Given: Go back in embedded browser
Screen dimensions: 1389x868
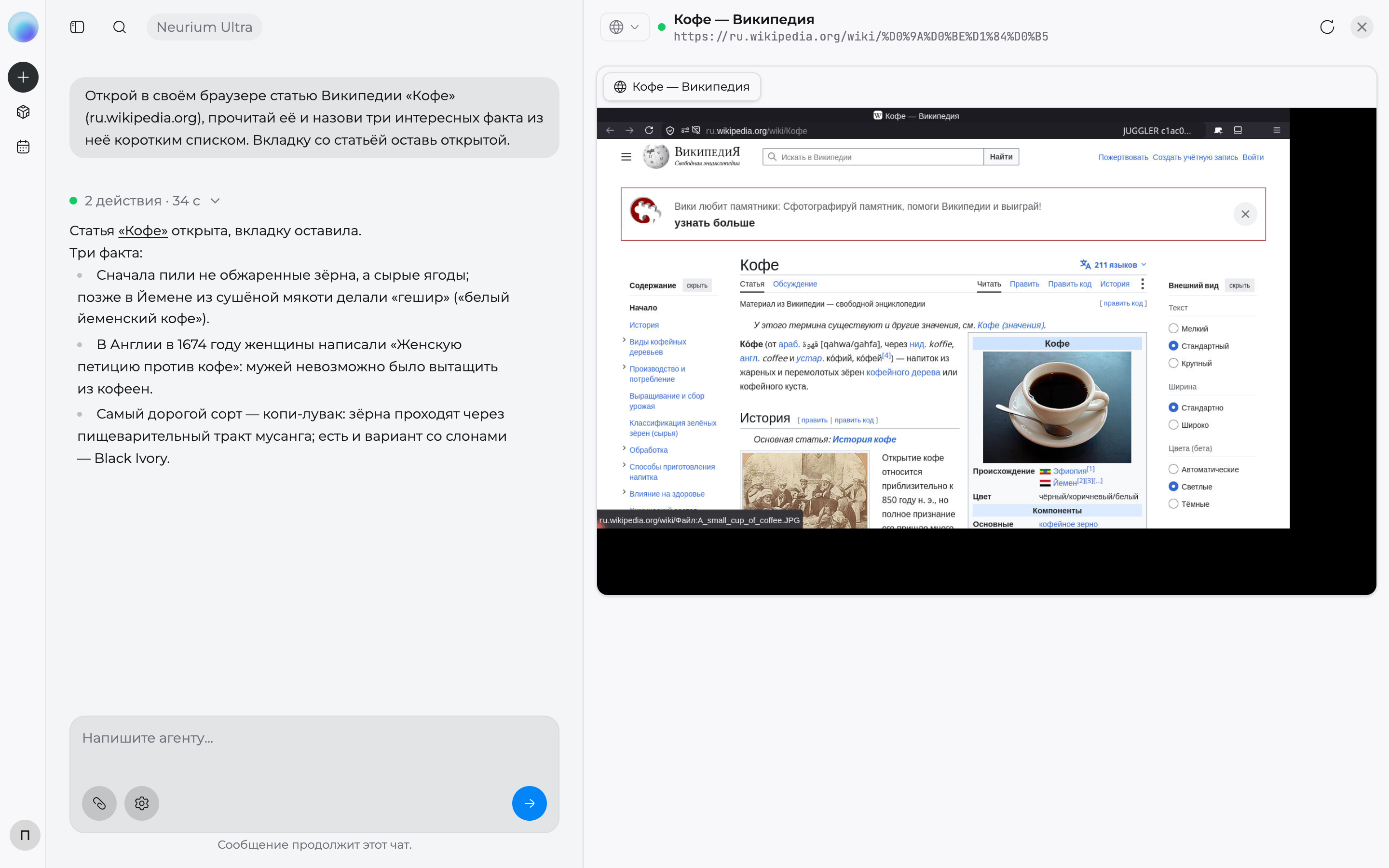Looking at the screenshot, I should click(610, 130).
